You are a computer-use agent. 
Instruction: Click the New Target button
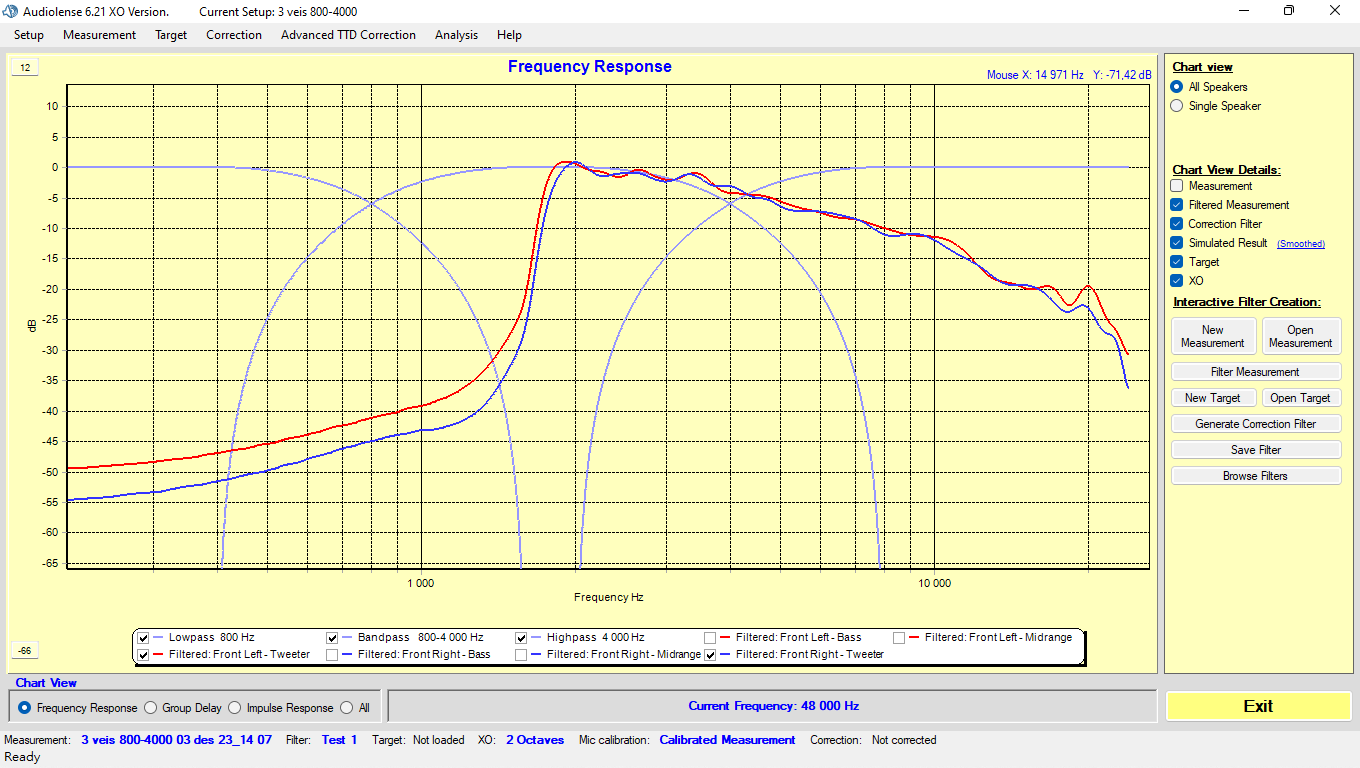point(1212,398)
